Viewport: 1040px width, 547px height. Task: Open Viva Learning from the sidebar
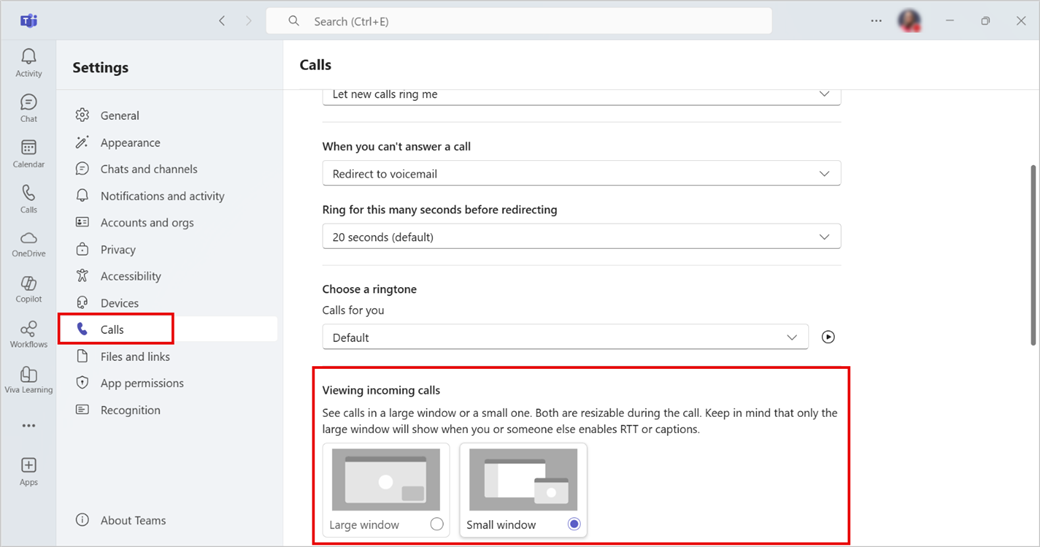pyautogui.click(x=29, y=380)
